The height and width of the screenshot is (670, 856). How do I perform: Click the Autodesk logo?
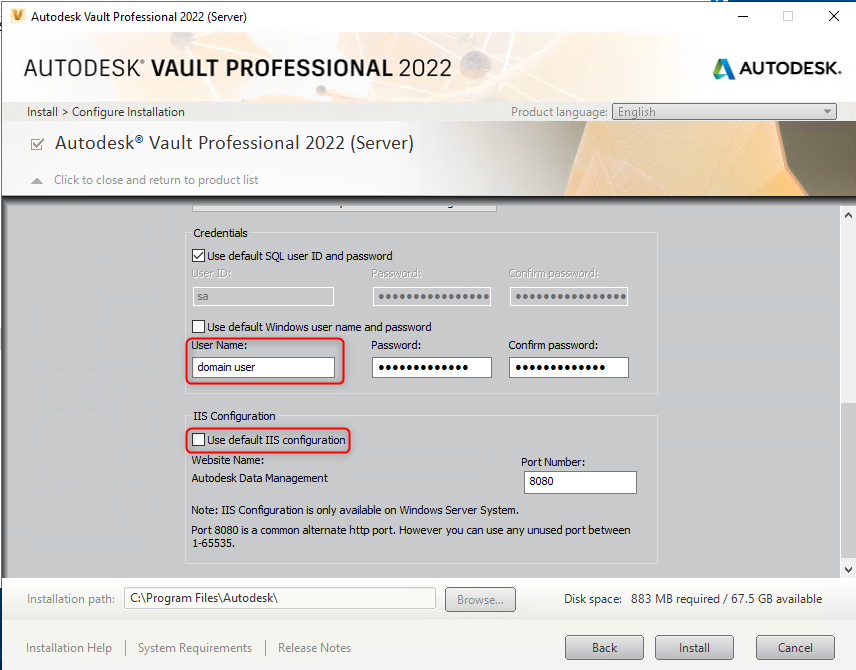point(775,68)
